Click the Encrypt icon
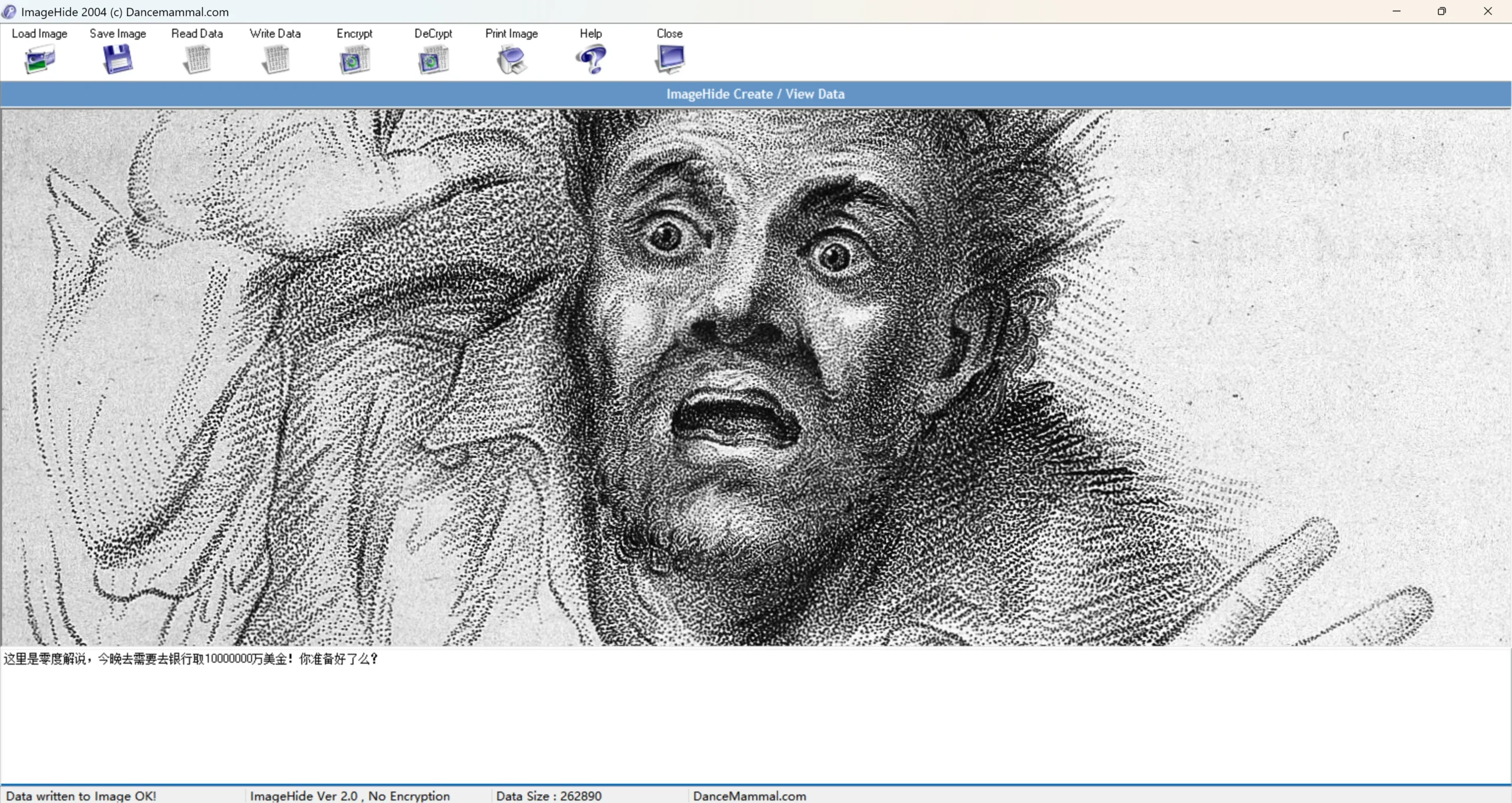This screenshot has height=803, width=1512. (x=354, y=60)
